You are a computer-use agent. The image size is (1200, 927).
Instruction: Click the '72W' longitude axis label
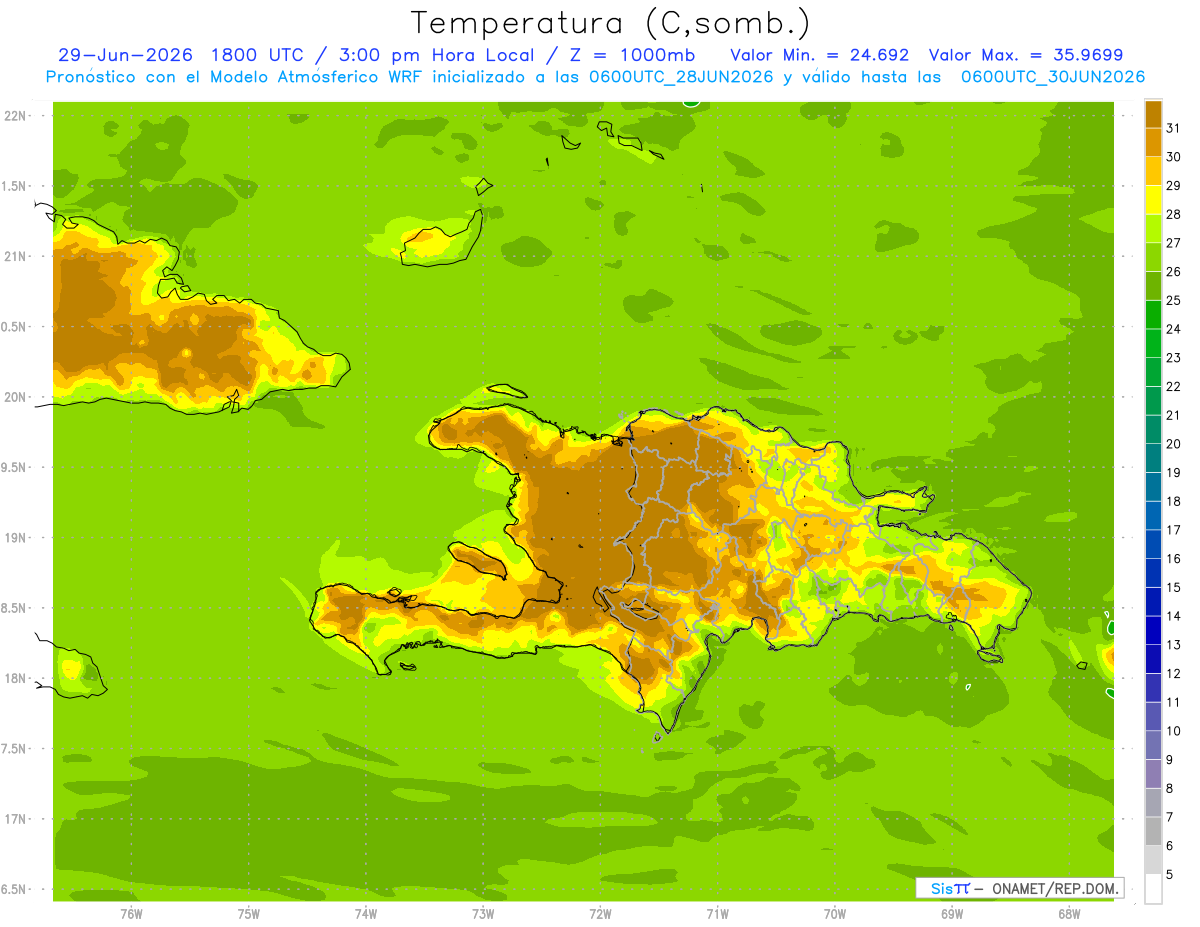pos(600,913)
